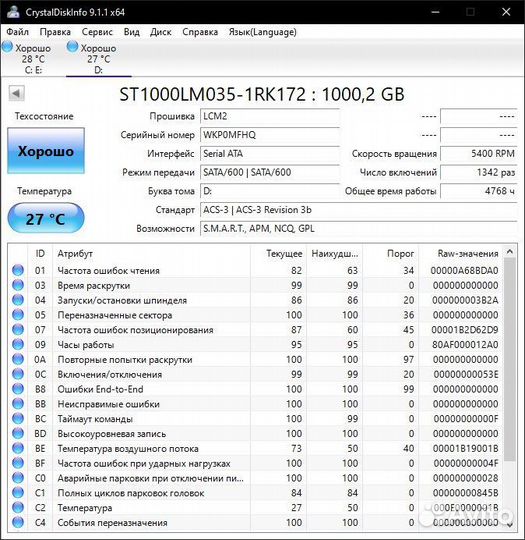Click the Хорошо health status button
The width and height of the screenshot is (525, 540).
click(46, 151)
